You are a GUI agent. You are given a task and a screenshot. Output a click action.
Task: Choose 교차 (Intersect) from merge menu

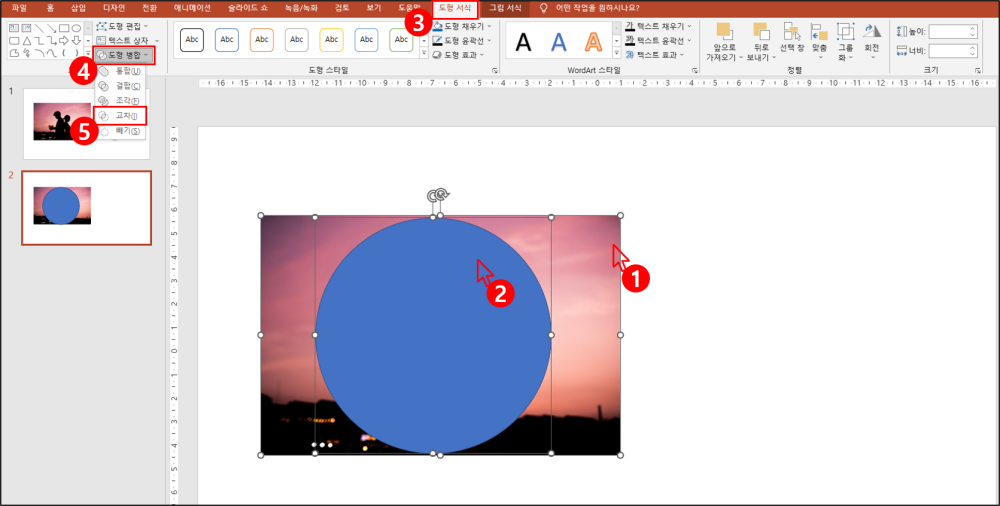click(x=120, y=115)
